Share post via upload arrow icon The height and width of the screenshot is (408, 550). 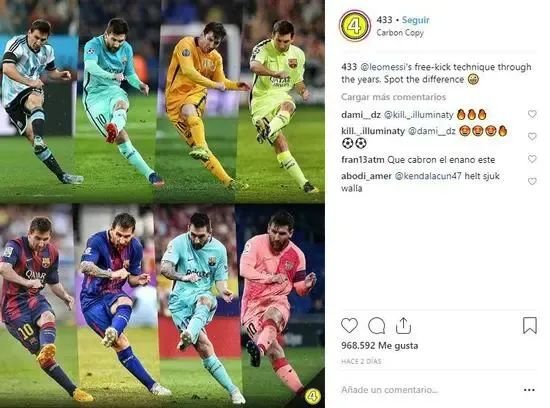point(403,325)
